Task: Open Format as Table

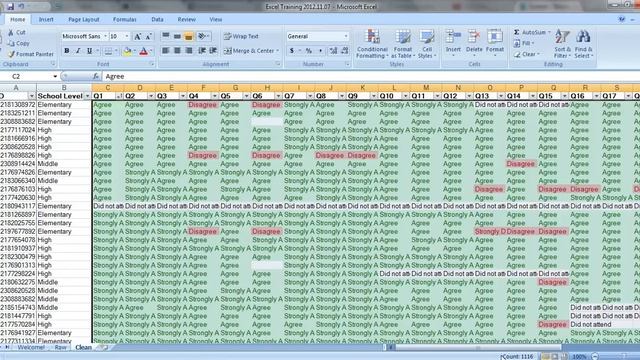Action: click(403, 43)
